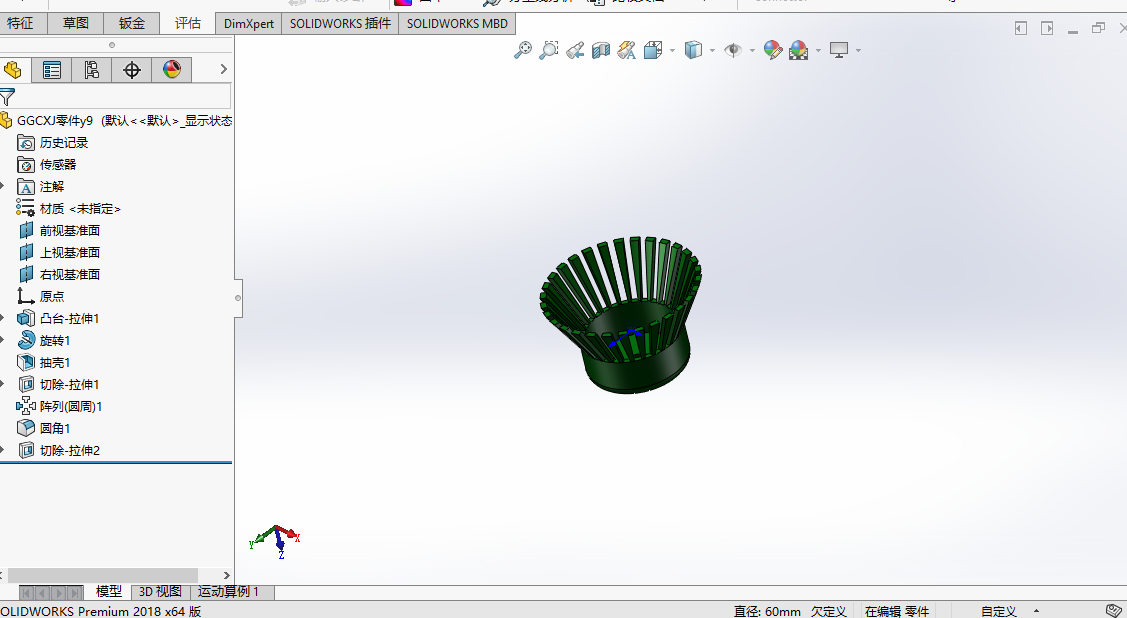Image resolution: width=1127 pixels, height=618 pixels.
Task: Select the 切除-拉伸2 feature
Action: click(x=58, y=451)
